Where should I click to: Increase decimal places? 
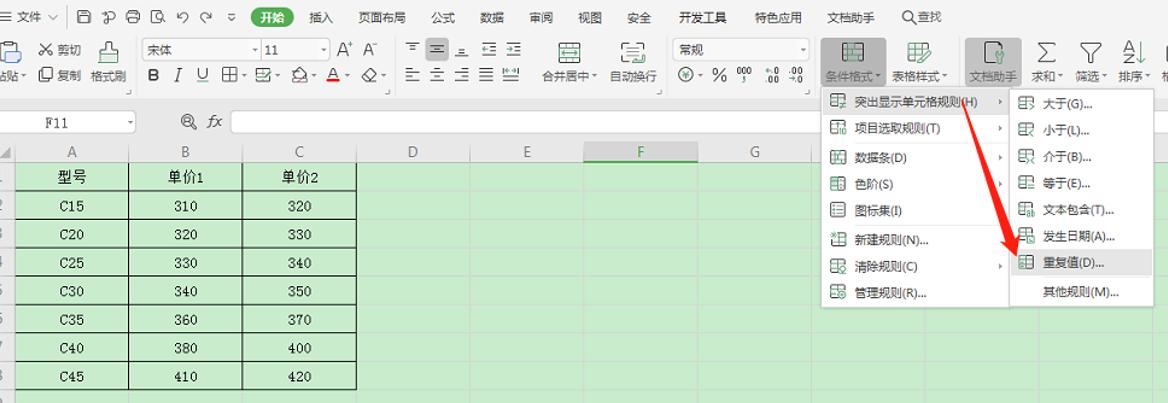point(772,75)
